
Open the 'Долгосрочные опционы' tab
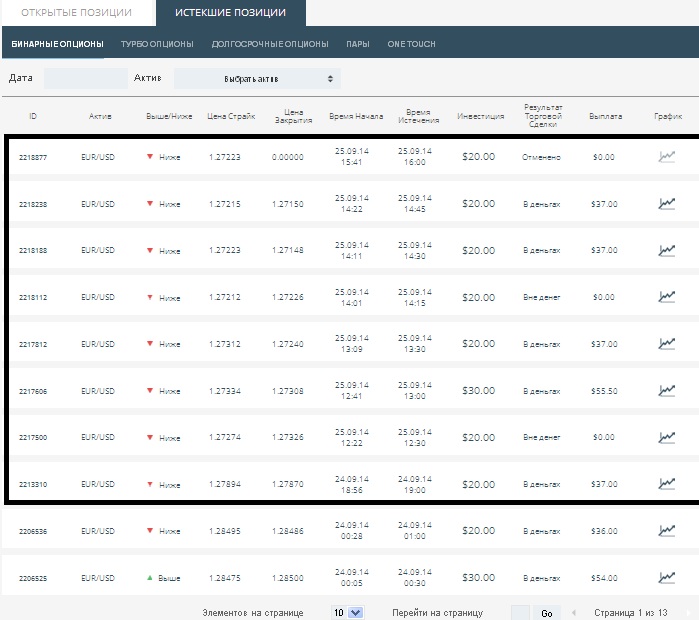point(269,44)
